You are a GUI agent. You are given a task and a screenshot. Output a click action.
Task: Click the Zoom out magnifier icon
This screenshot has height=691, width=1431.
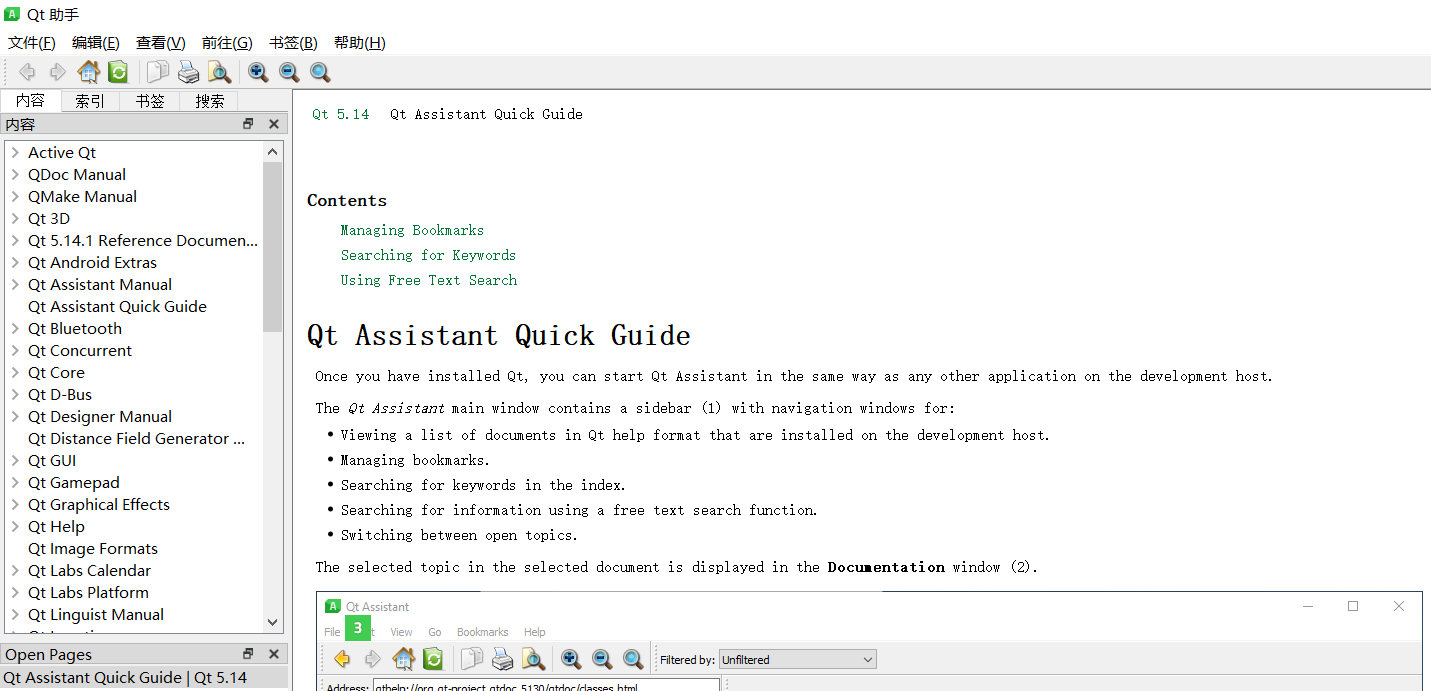click(x=289, y=72)
